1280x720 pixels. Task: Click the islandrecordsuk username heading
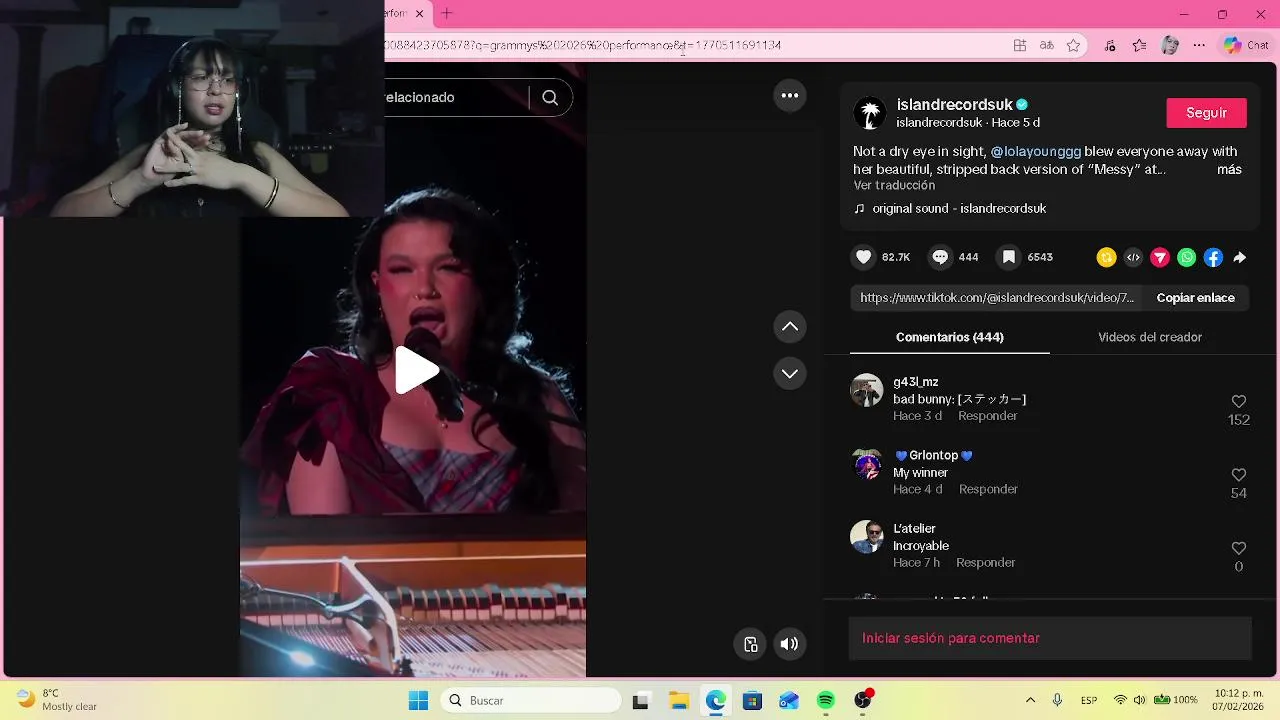coord(955,104)
